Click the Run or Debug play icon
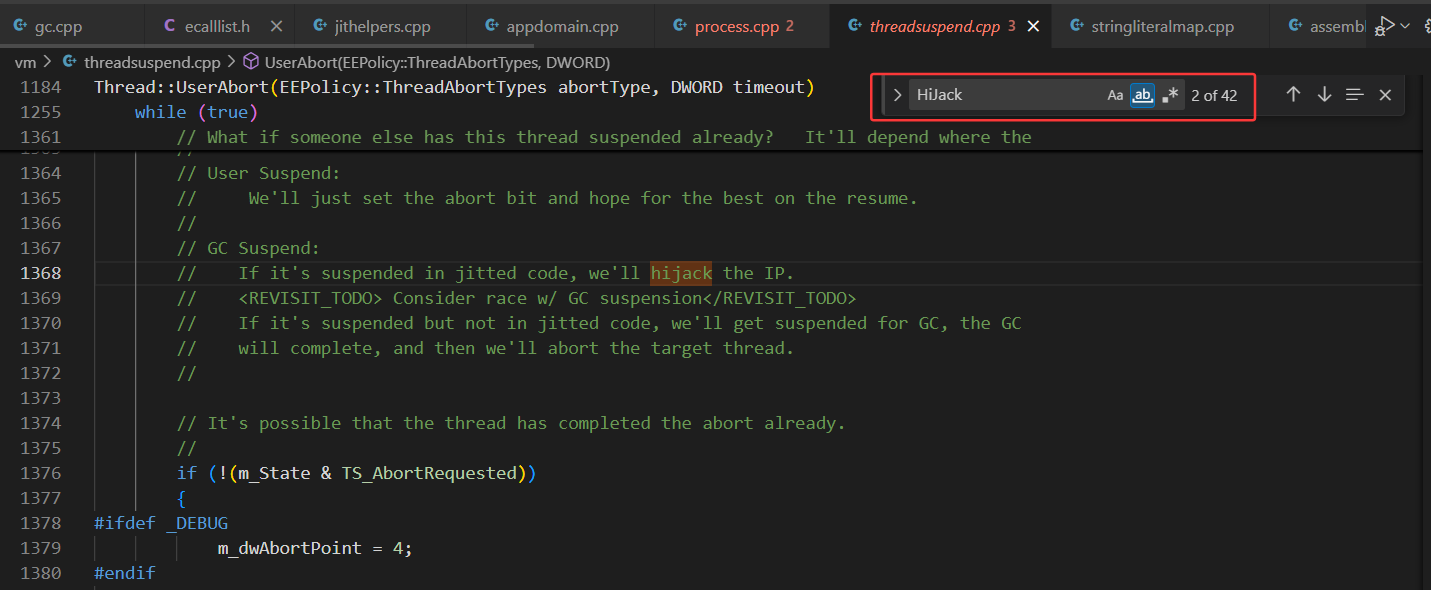The image size is (1431, 590). click(1386, 25)
